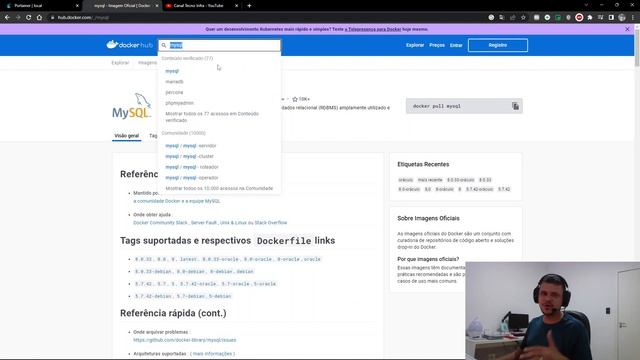Select the mysql / mysql-roteador suggestion
Image resolution: width=640 pixels, height=360 pixels.
coord(192,167)
